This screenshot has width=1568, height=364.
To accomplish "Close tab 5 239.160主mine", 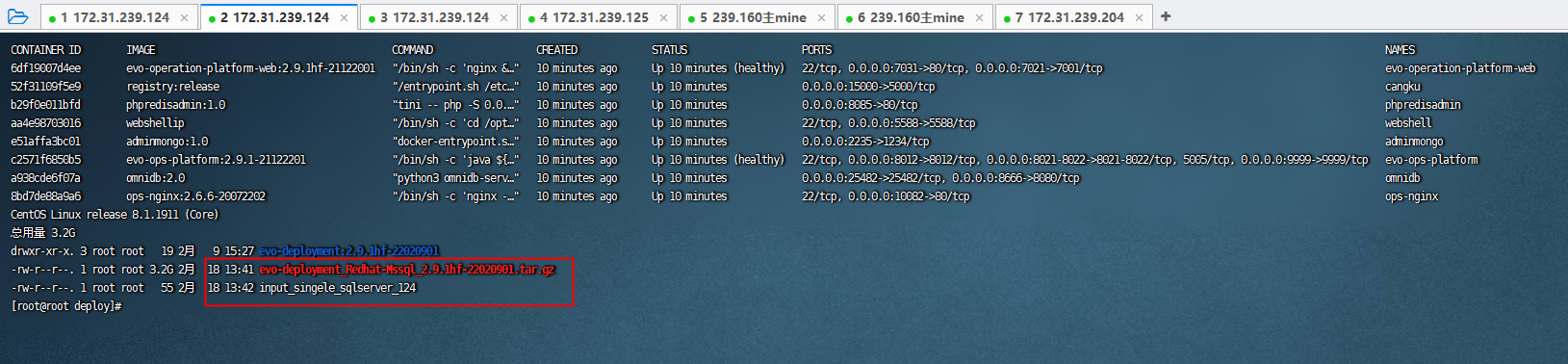I will point(821,17).
